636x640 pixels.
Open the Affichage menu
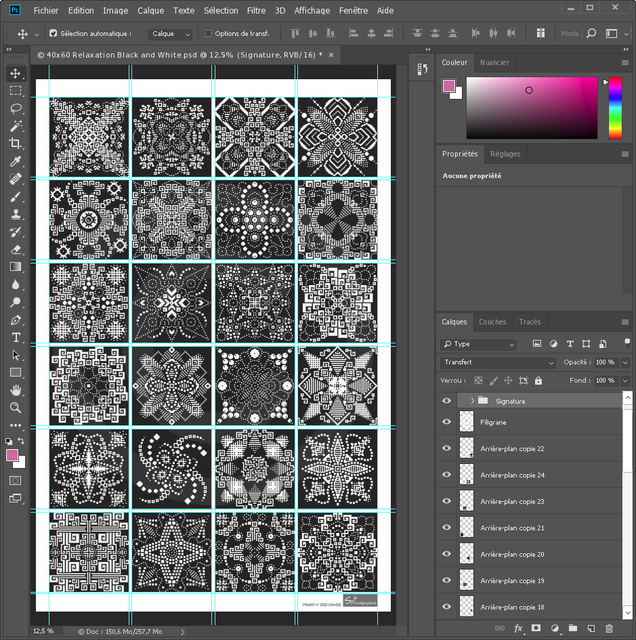(x=312, y=11)
